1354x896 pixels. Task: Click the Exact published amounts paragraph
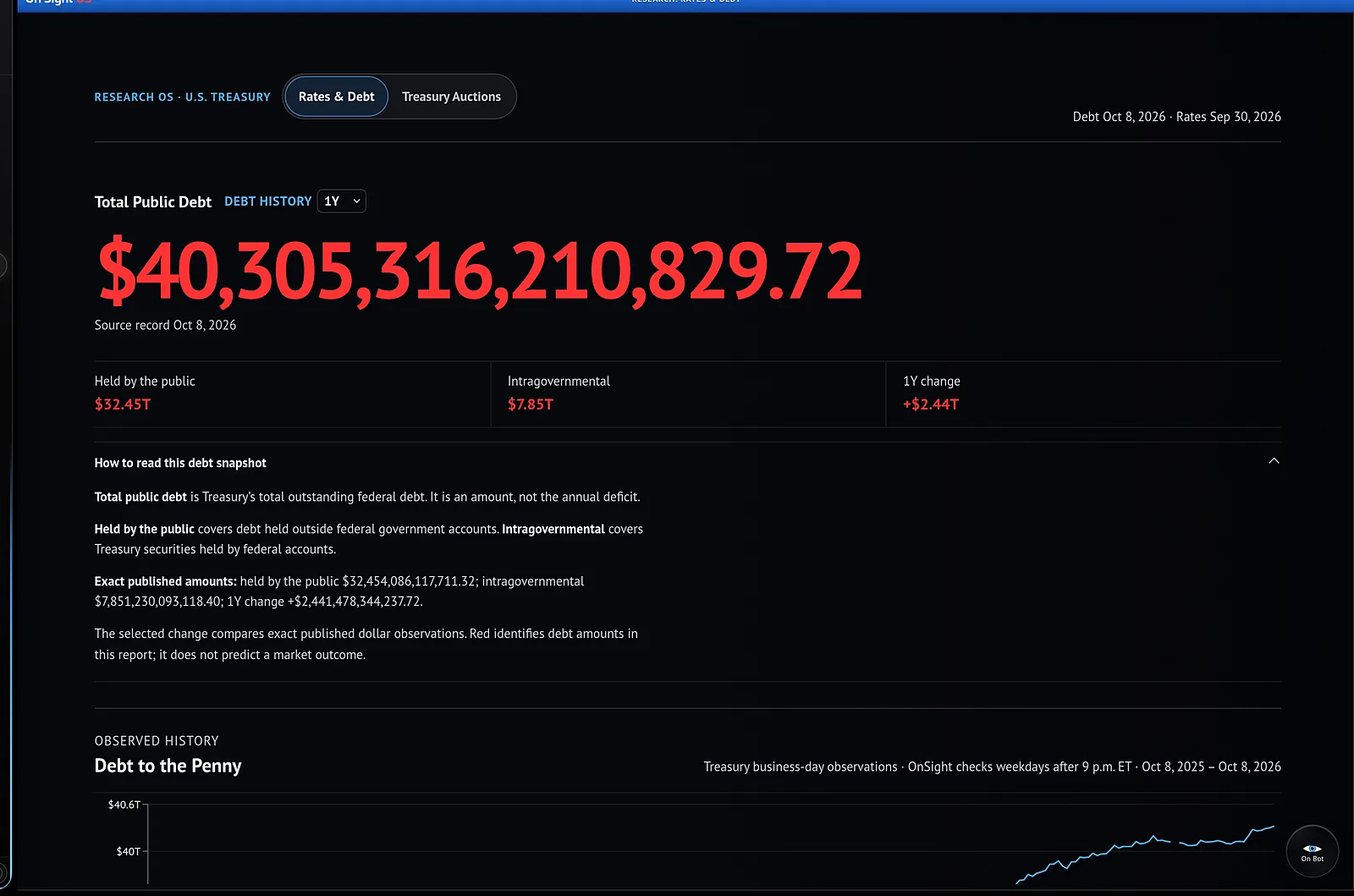click(339, 591)
